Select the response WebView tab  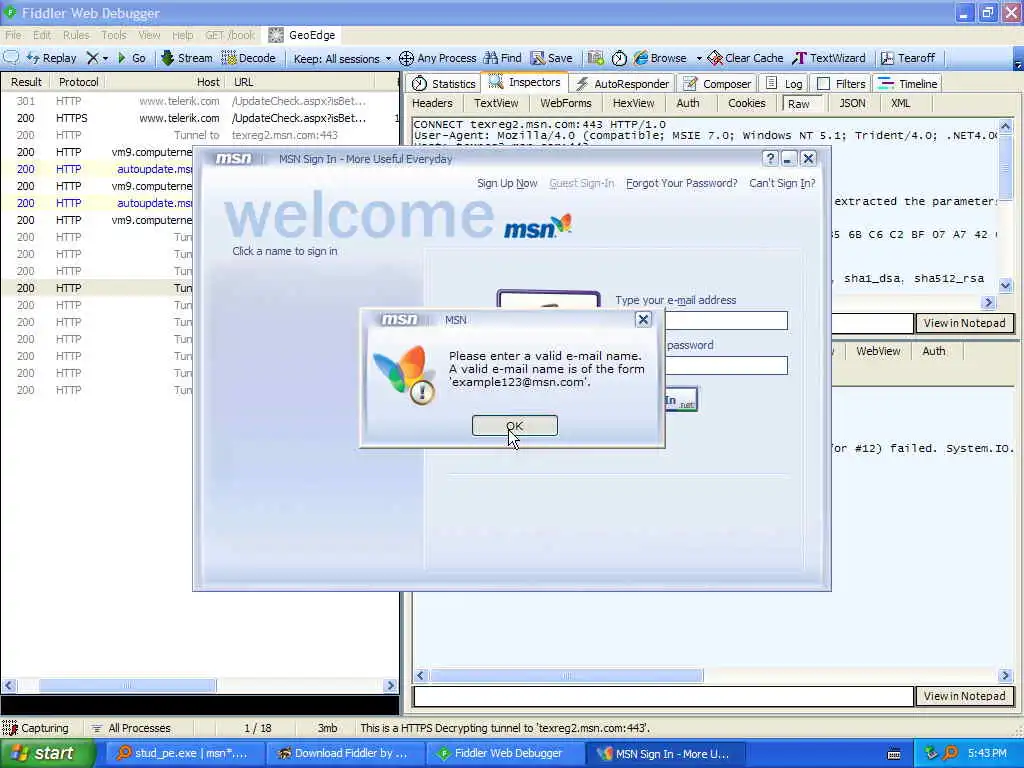click(x=878, y=351)
